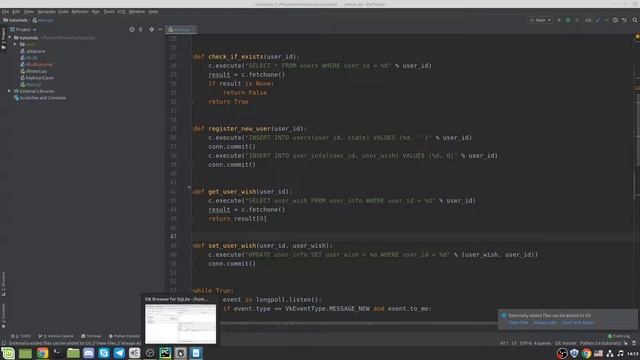Screen dimensions: 640x360
Task: Click Git update project icon
Action: click(598, 20)
